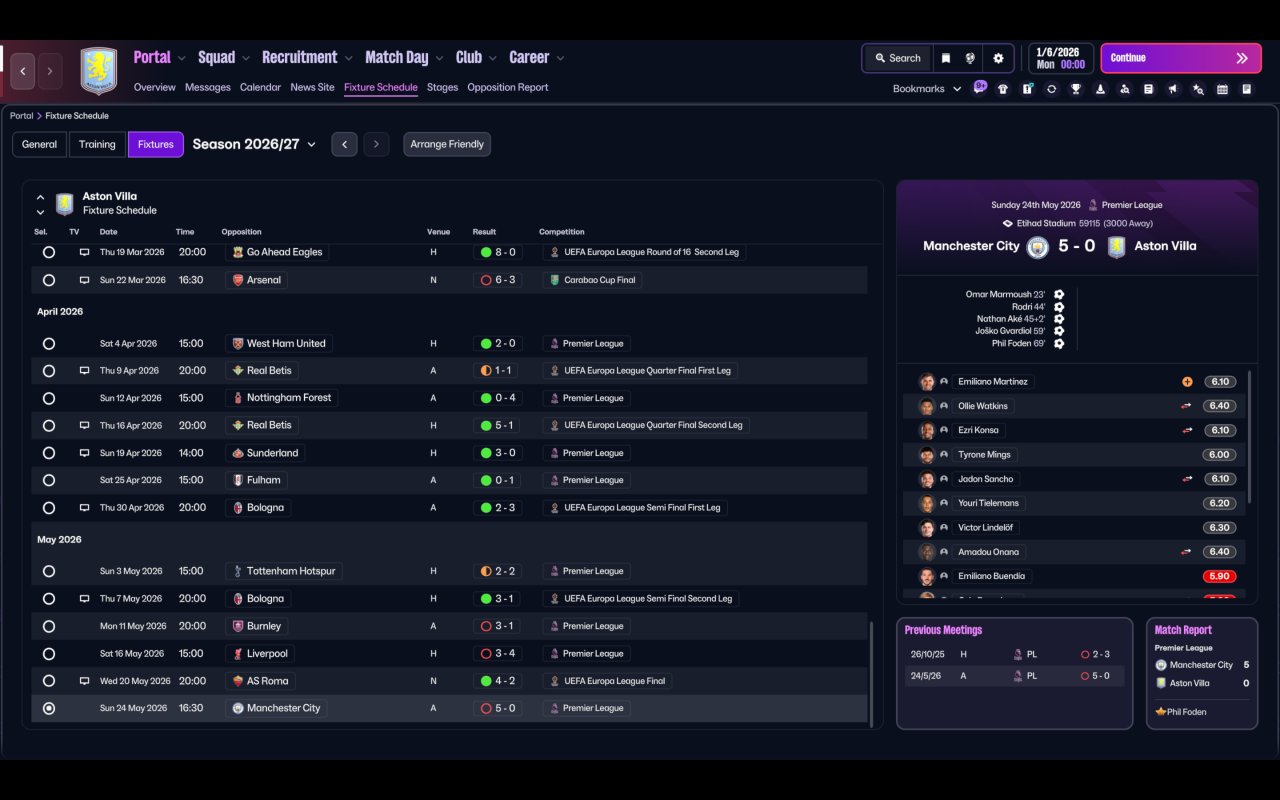This screenshot has height=800, width=1280.
Task: Open the News Site tab
Action: click(x=312, y=88)
